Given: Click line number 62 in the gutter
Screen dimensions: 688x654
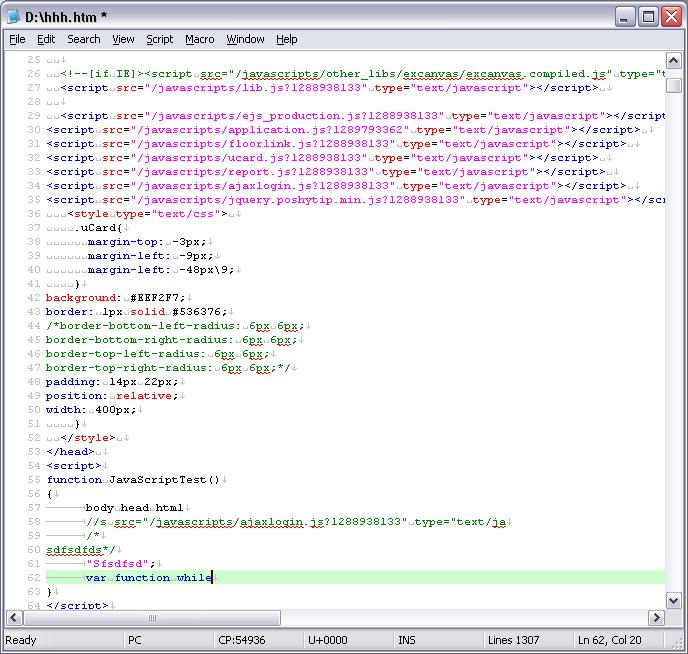Looking at the screenshot, I should pyautogui.click(x=34, y=578).
